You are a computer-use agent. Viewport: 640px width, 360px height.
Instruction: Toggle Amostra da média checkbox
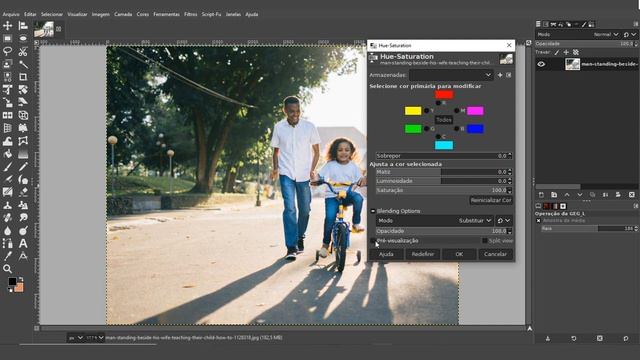point(538,220)
